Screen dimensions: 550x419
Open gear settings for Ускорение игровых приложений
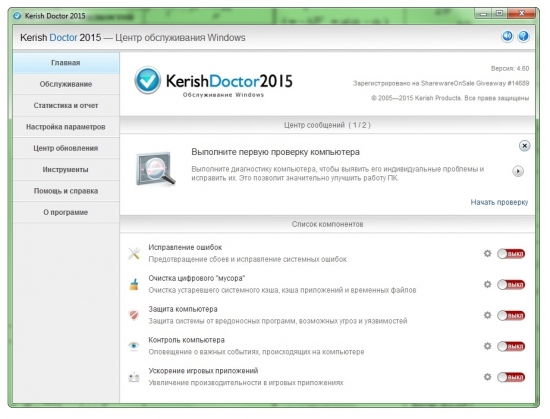coord(488,377)
